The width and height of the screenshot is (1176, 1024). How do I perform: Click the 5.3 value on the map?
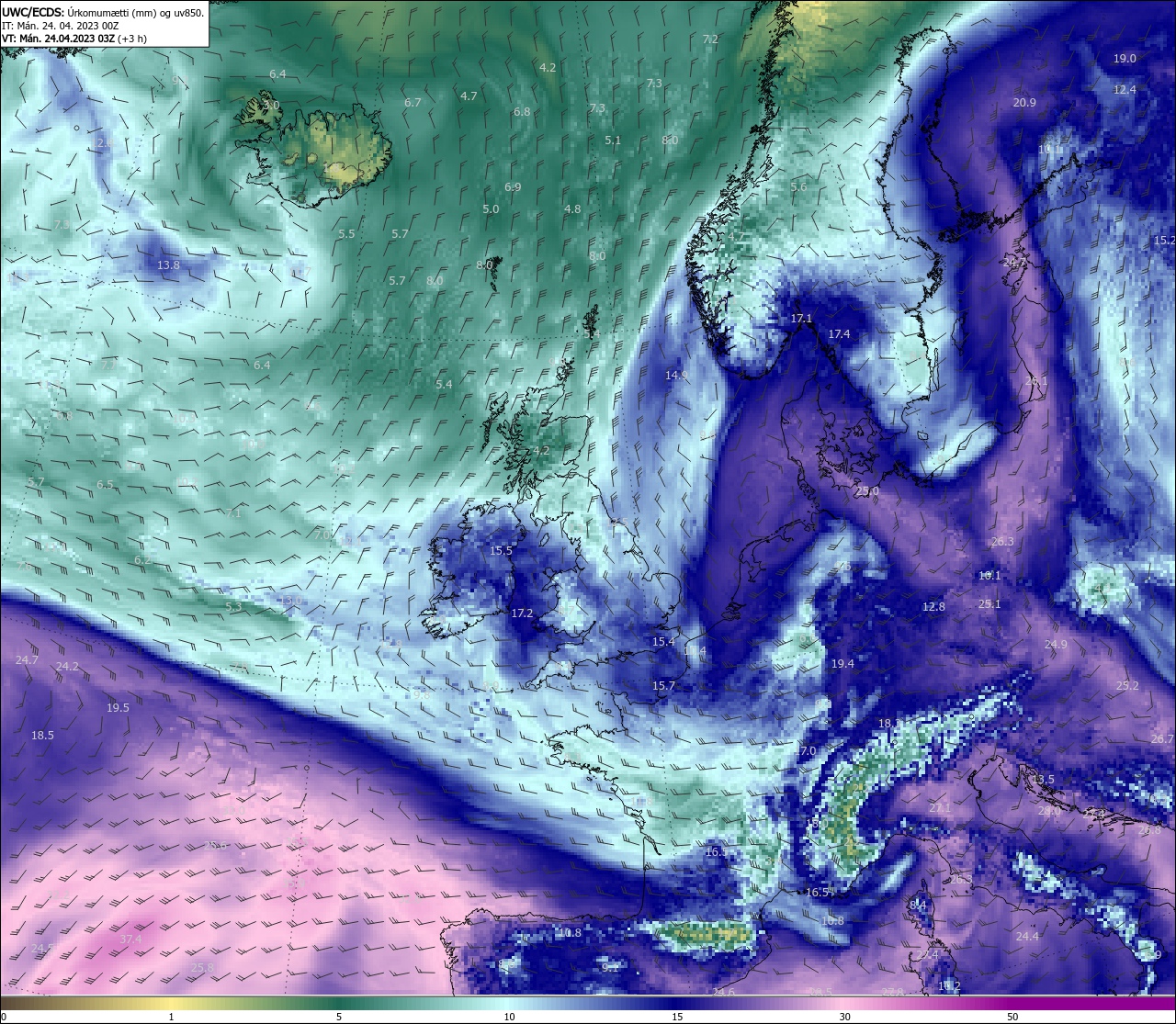234,607
